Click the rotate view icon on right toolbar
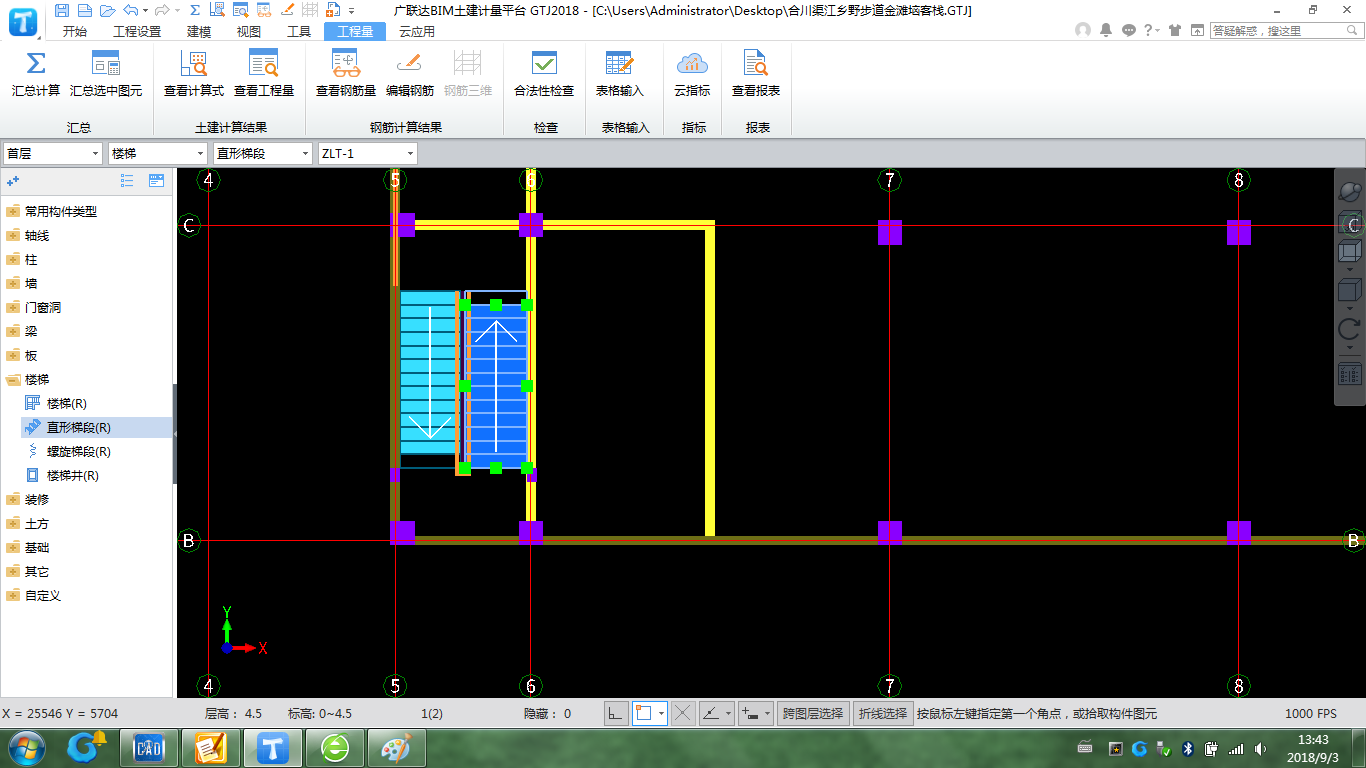This screenshot has height=768, width=1366. [1350, 328]
